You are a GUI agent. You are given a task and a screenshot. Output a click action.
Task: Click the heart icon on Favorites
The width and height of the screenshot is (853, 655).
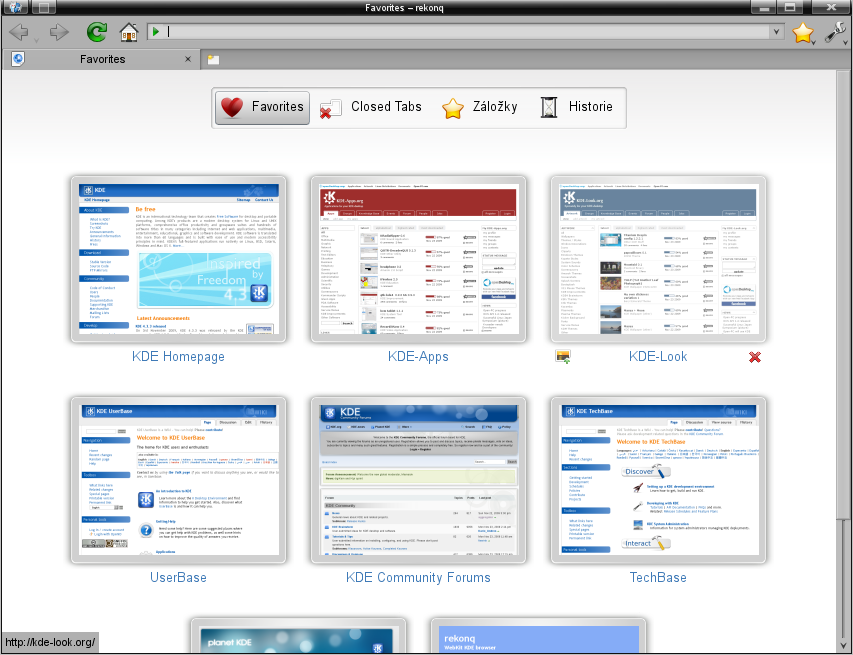pyautogui.click(x=232, y=107)
